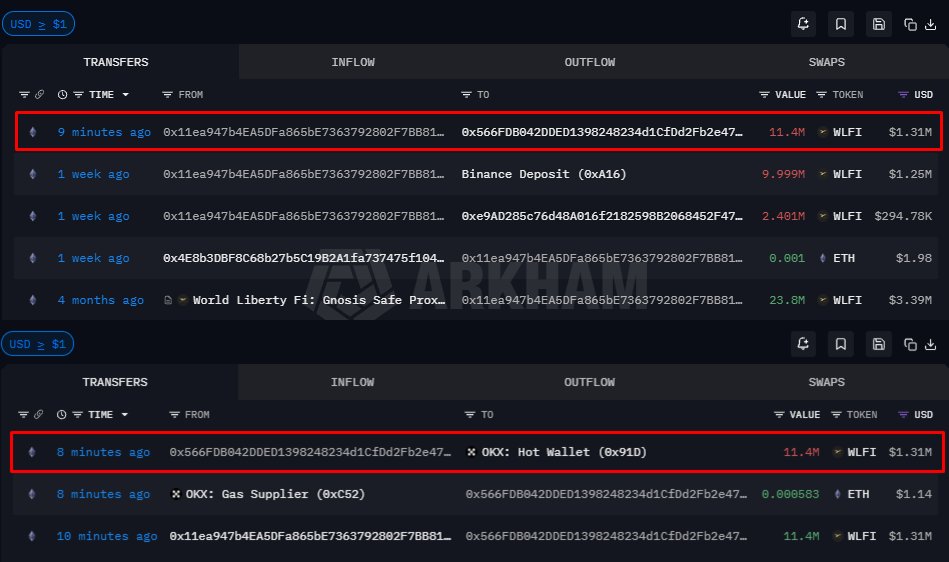Toggle the TIME sort arrow in the upper table
Screen dimensions: 949x562
coord(126,95)
